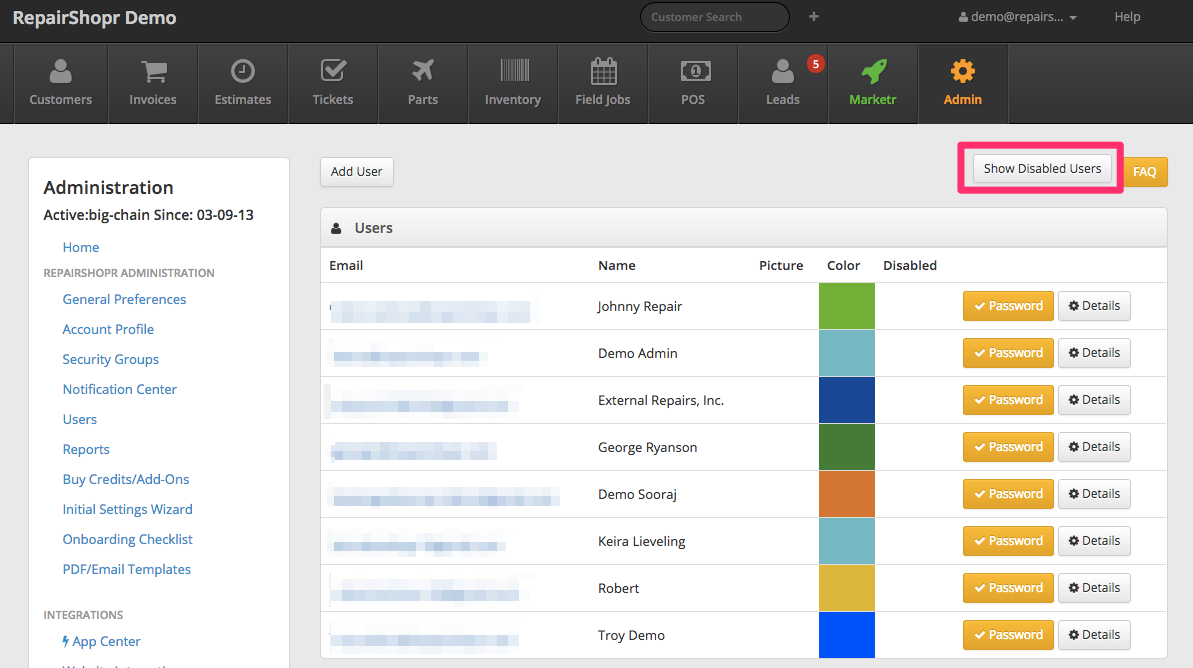This screenshot has height=668, width=1193.
Task: Open Help in top bar
Action: 1127,17
